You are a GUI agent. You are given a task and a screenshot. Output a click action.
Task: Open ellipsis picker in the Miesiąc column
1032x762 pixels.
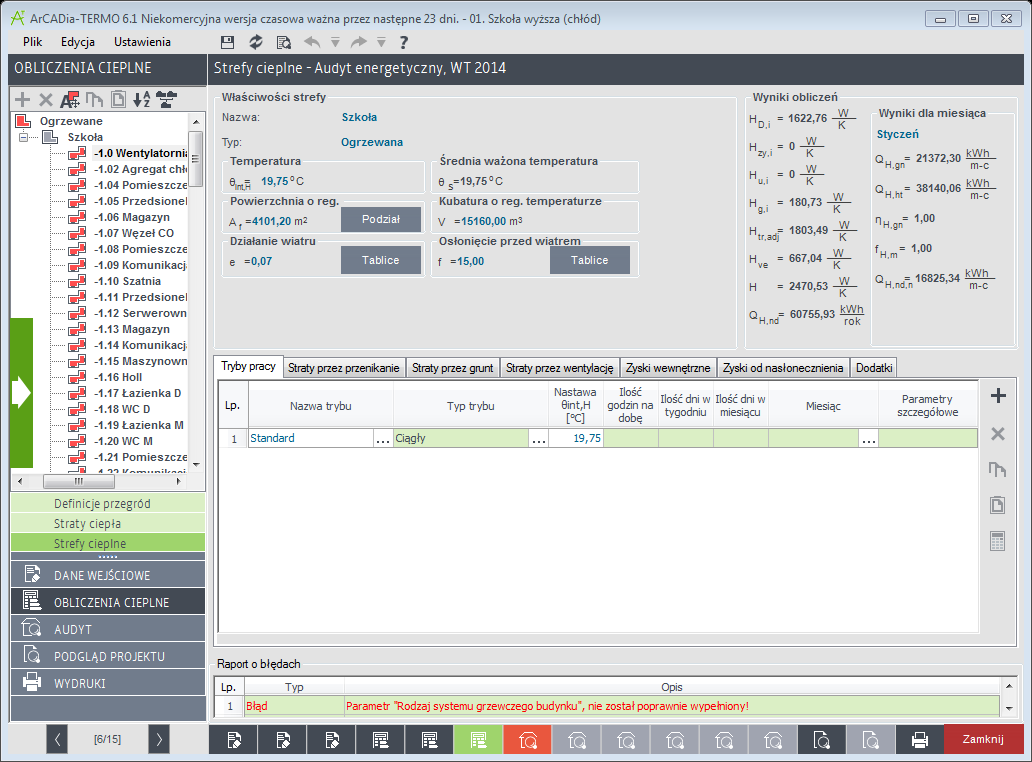click(869, 438)
